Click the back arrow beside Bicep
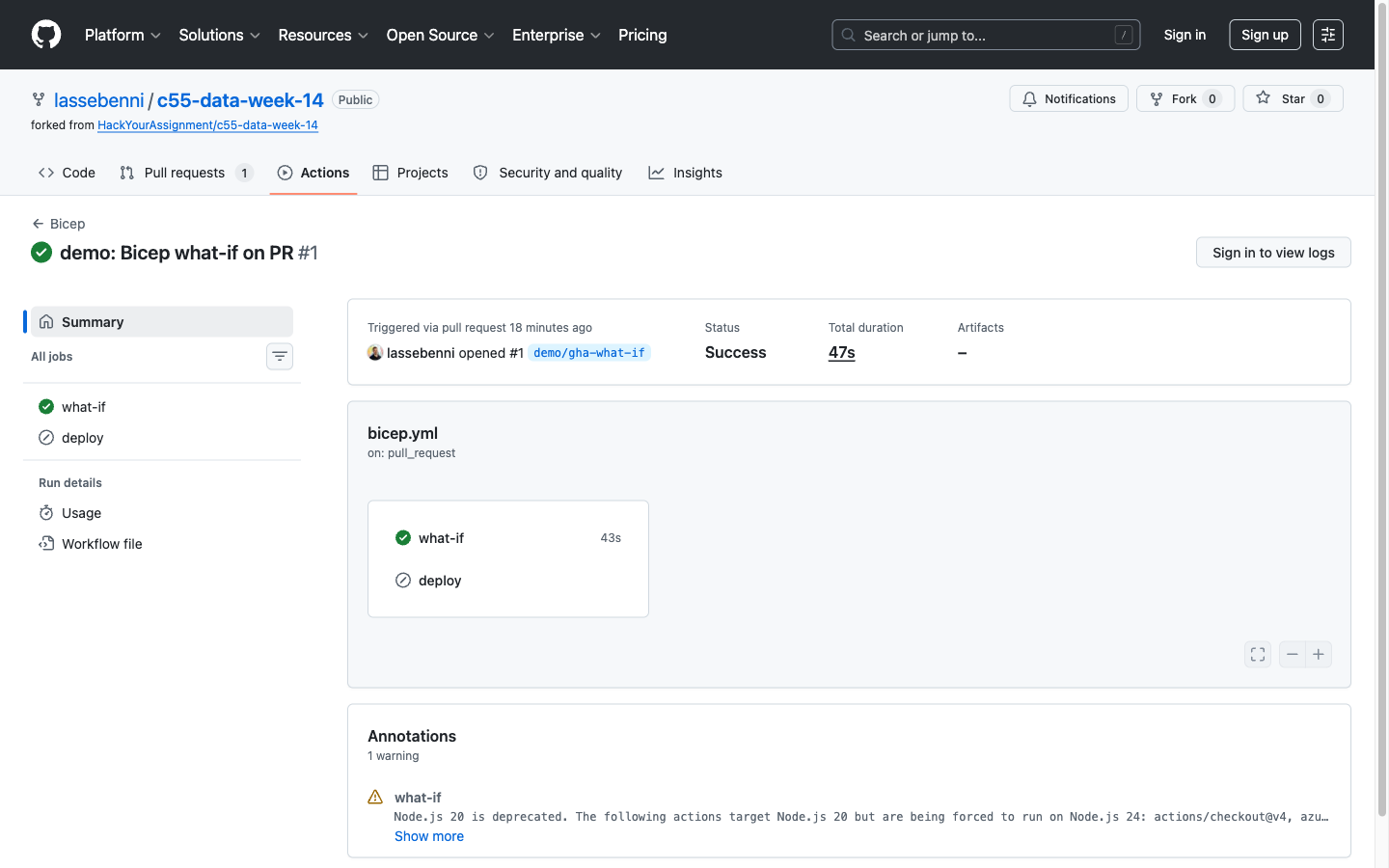 [x=38, y=224]
